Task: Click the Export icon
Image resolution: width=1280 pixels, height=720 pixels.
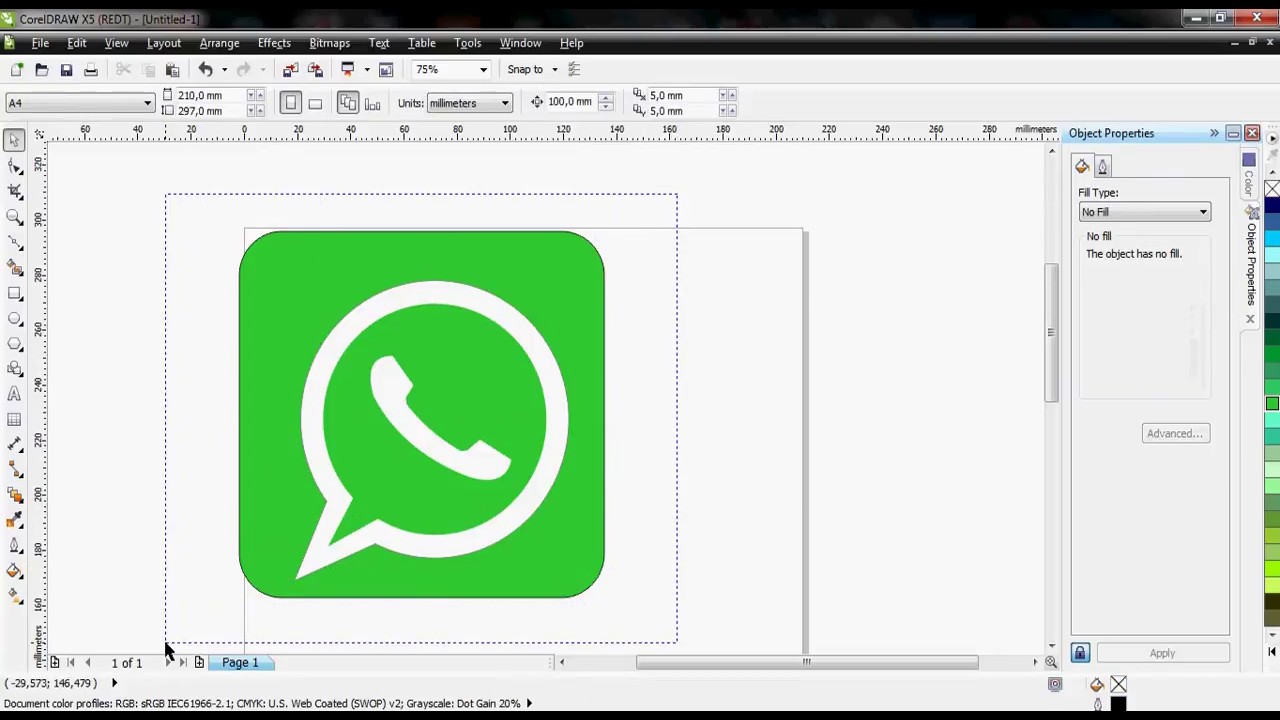Action: [315, 69]
